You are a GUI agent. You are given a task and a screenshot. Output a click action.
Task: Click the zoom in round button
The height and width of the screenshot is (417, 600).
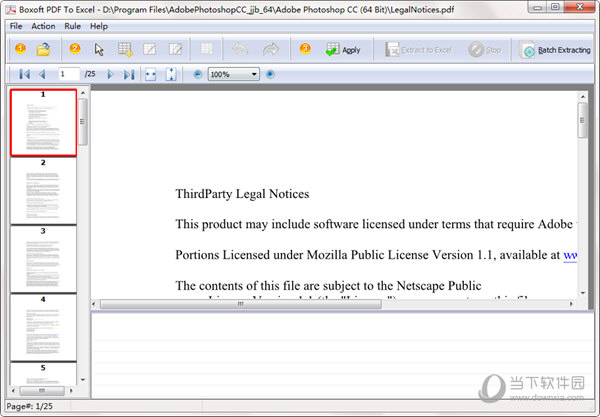click(x=270, y=74)
